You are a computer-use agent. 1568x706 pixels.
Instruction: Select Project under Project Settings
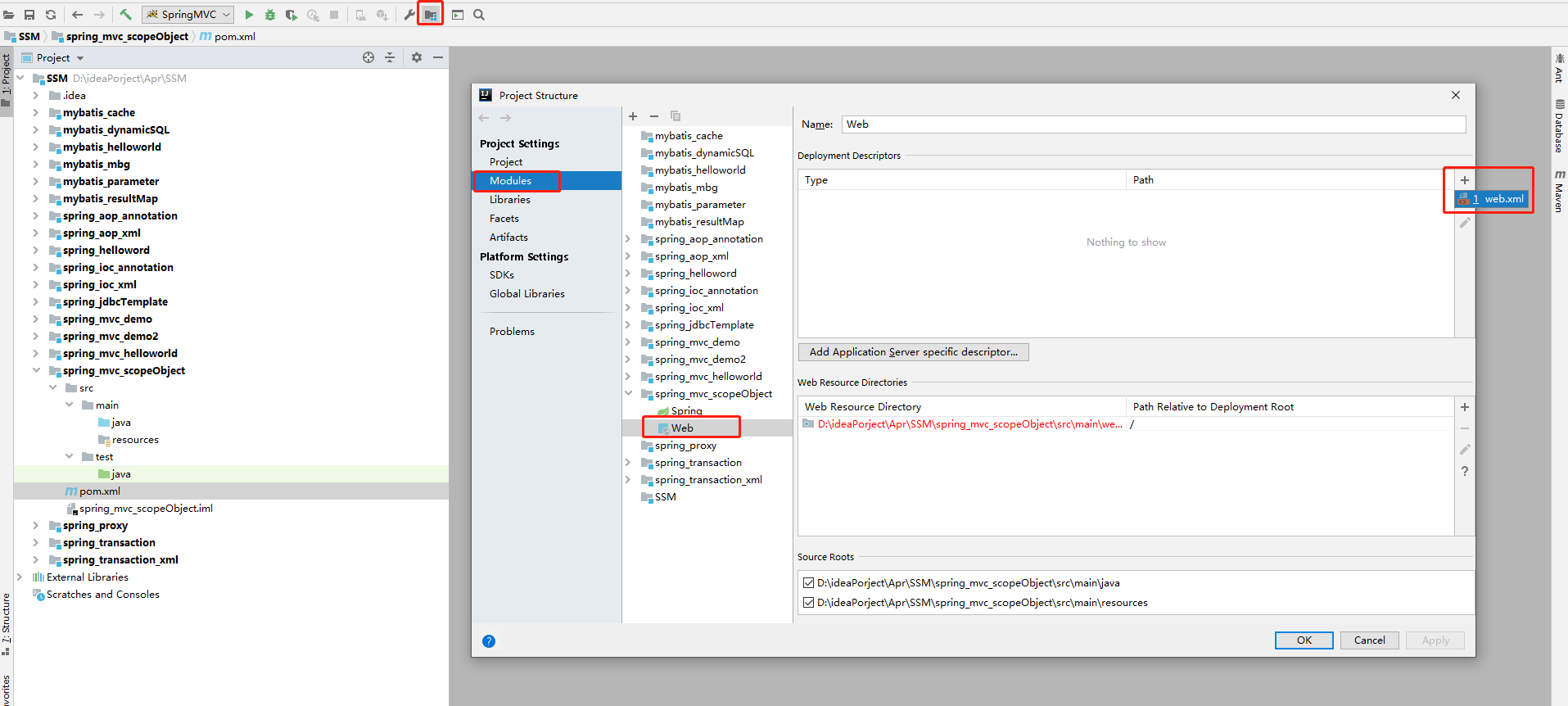tap(506, 162)
